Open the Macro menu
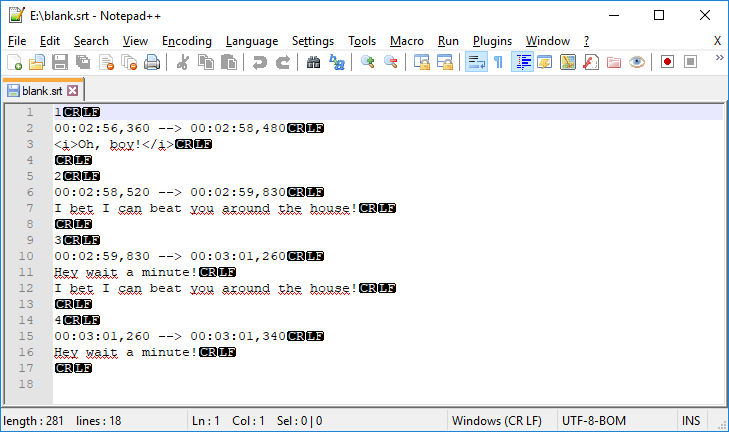Image resolution: width=729 pixels, height=432 pixels. [407, 41]
